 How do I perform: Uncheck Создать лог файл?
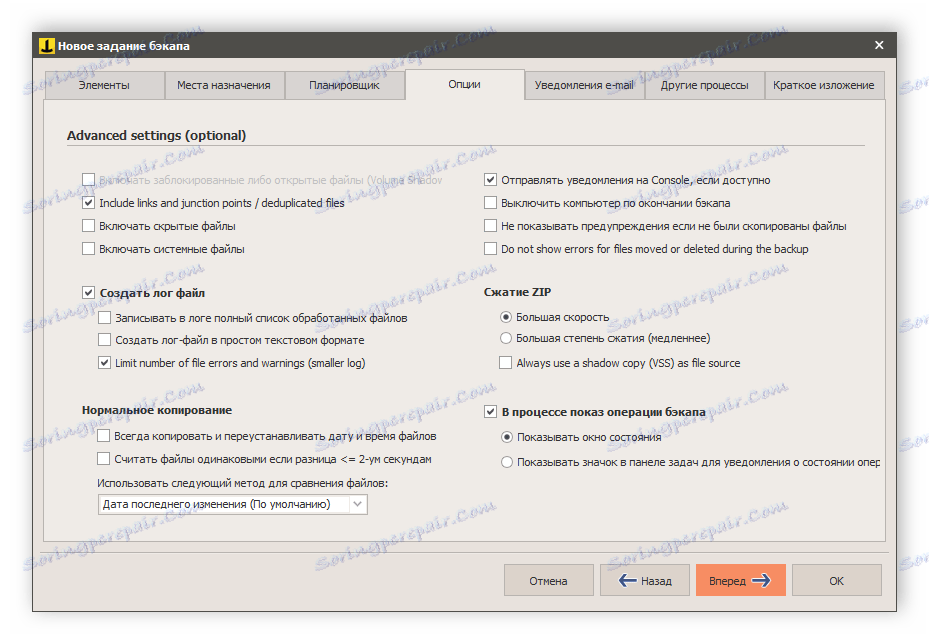click(x=88, y=293)
